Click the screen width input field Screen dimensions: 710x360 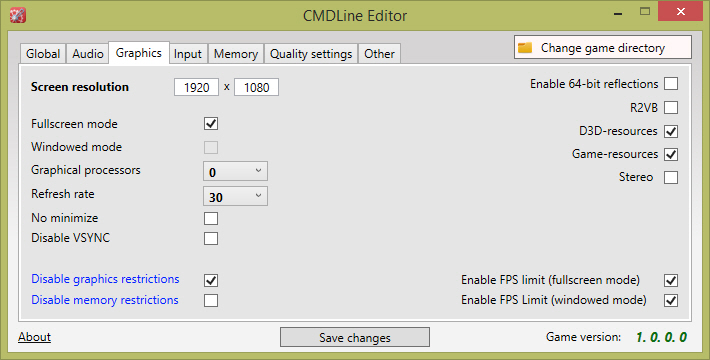tap(197, 87)
